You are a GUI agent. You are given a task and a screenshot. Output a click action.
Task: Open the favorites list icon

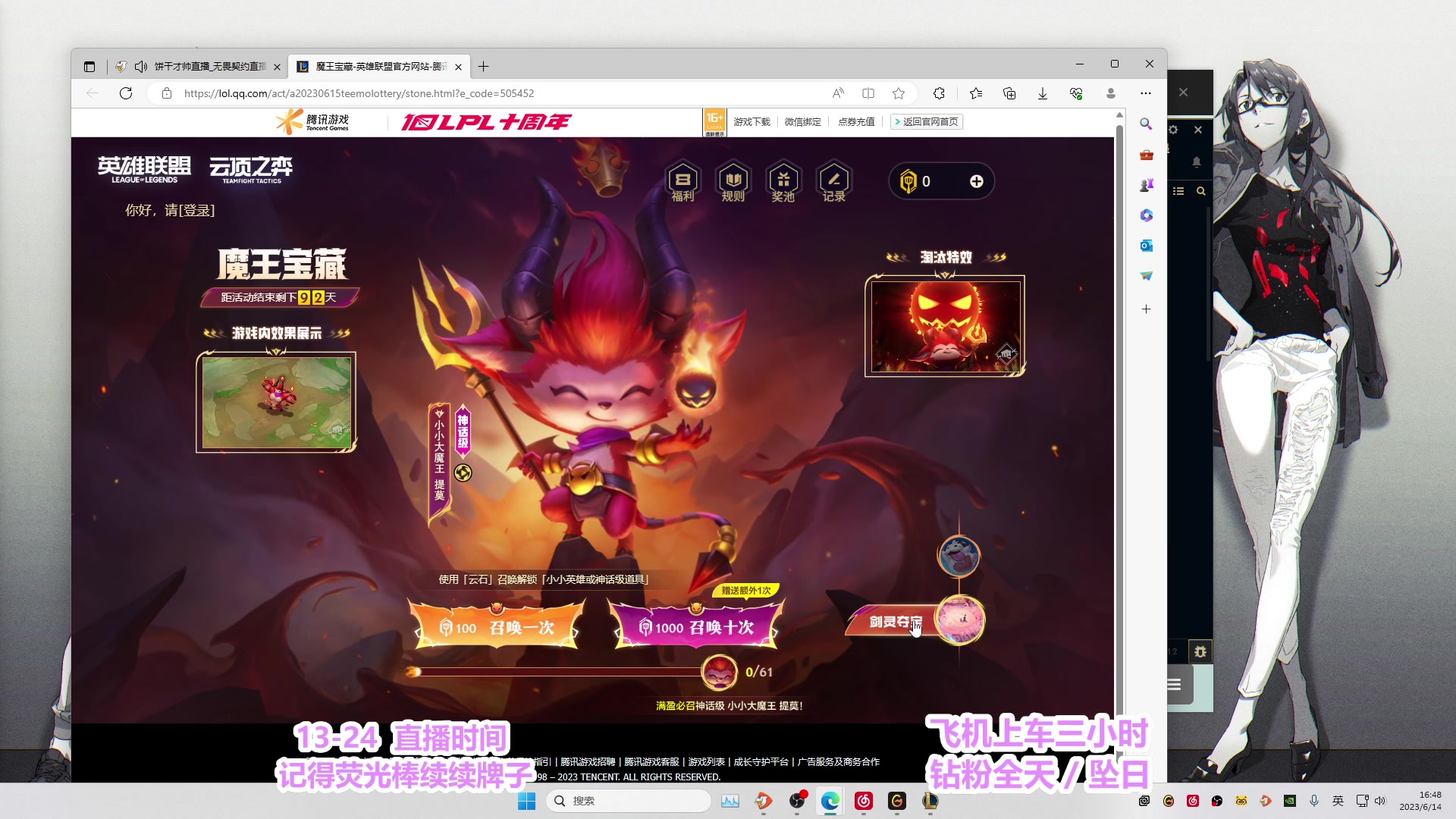pyautogui.click(x=976, y=93)
